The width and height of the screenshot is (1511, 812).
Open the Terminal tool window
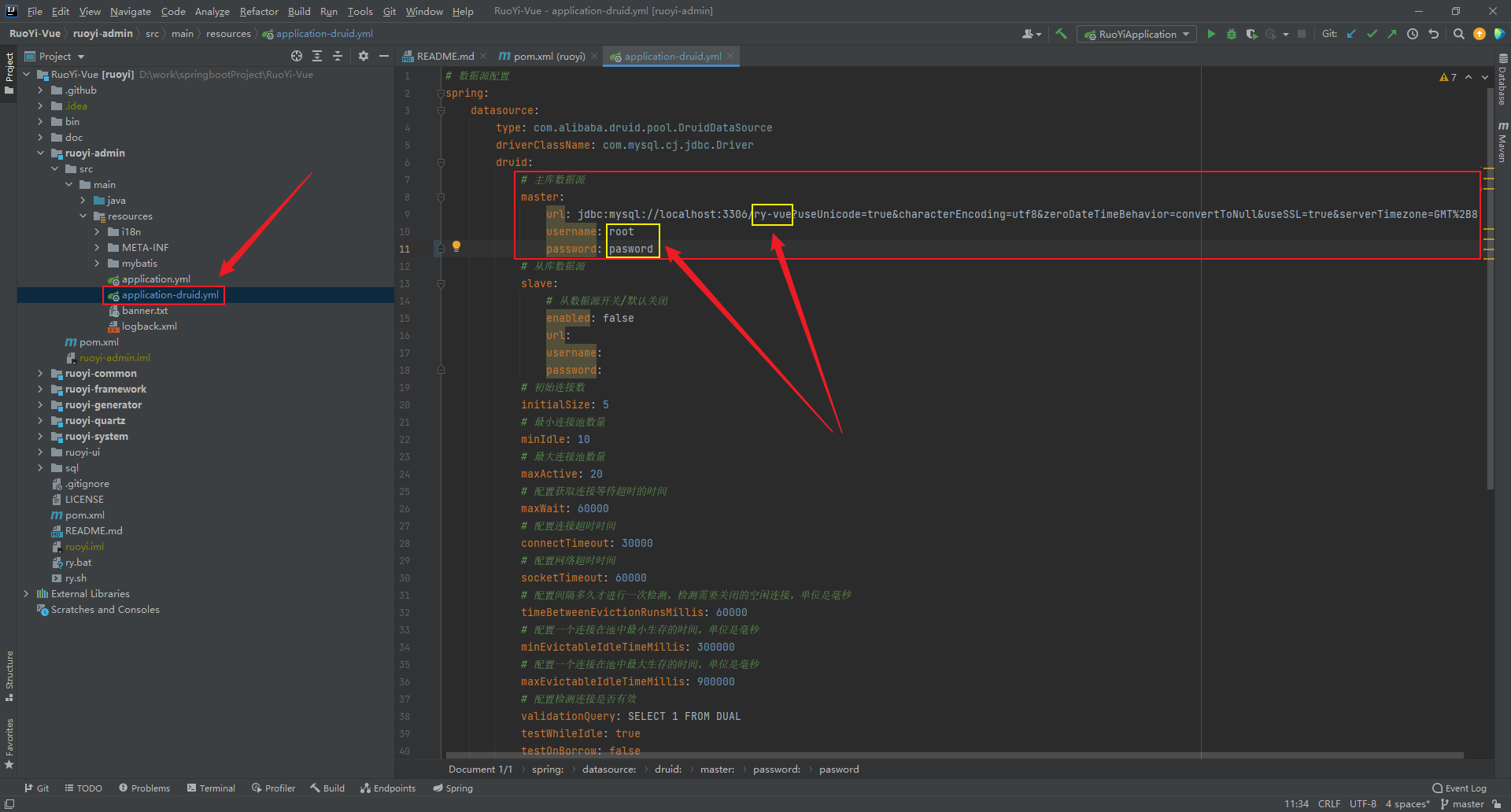211,788
